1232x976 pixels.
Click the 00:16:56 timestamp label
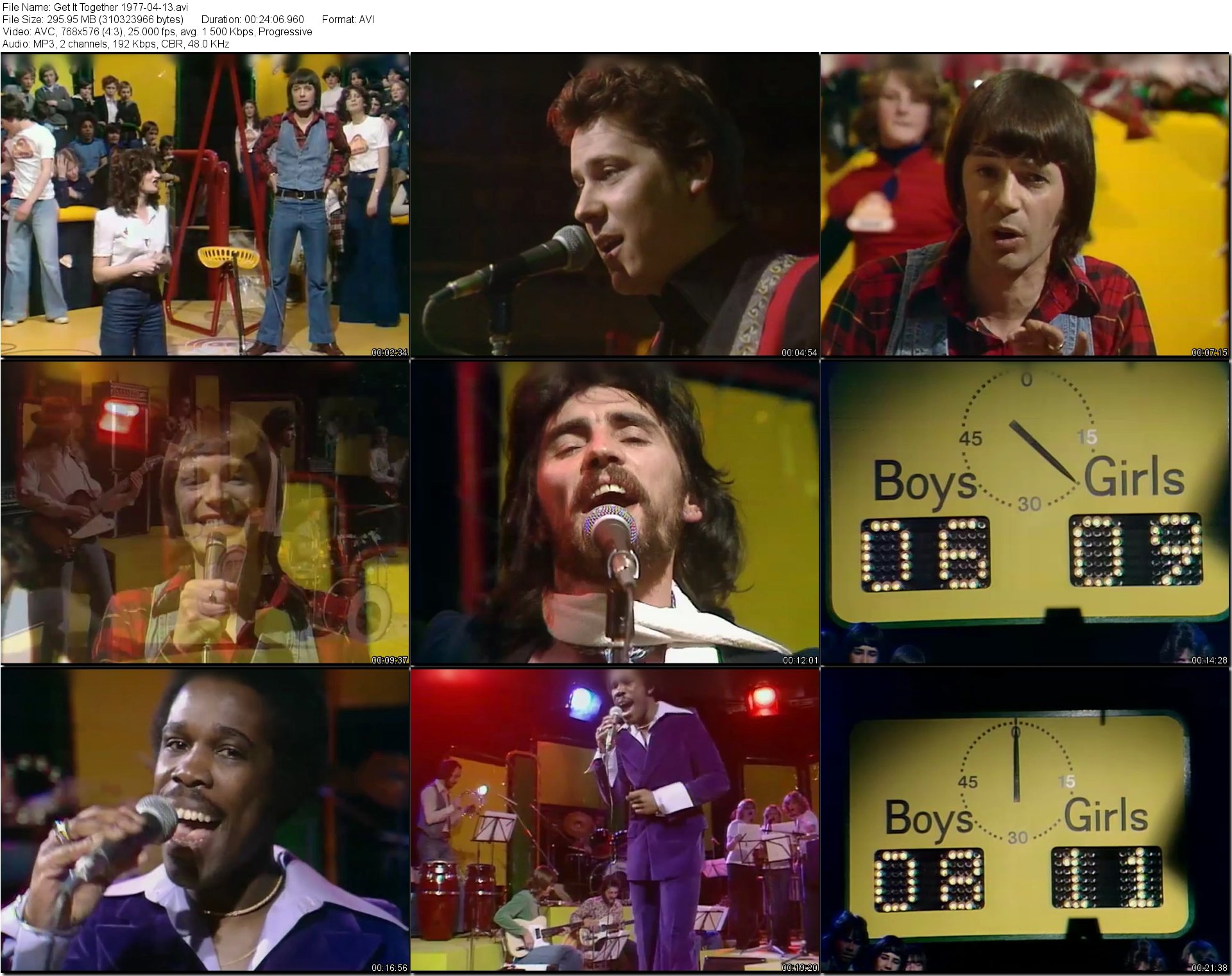click(389, 968)
